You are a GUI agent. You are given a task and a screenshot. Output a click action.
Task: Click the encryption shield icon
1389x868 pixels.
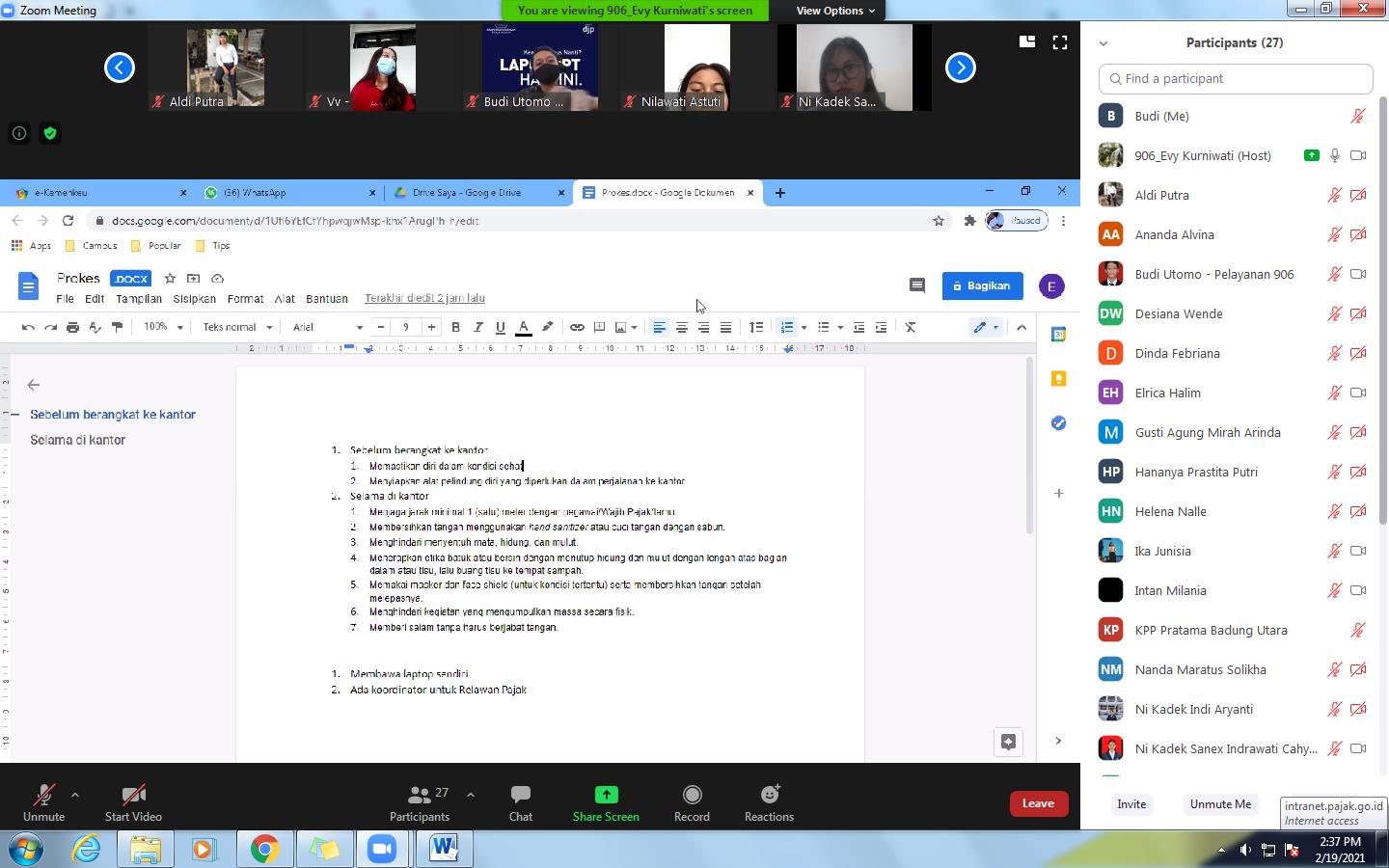[50, 133]
